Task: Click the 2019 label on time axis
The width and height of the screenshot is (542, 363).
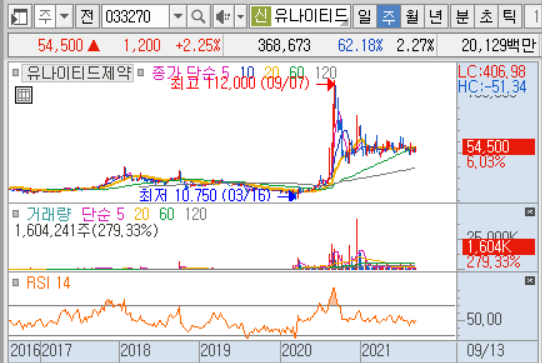Action: [x=215, y=351]
